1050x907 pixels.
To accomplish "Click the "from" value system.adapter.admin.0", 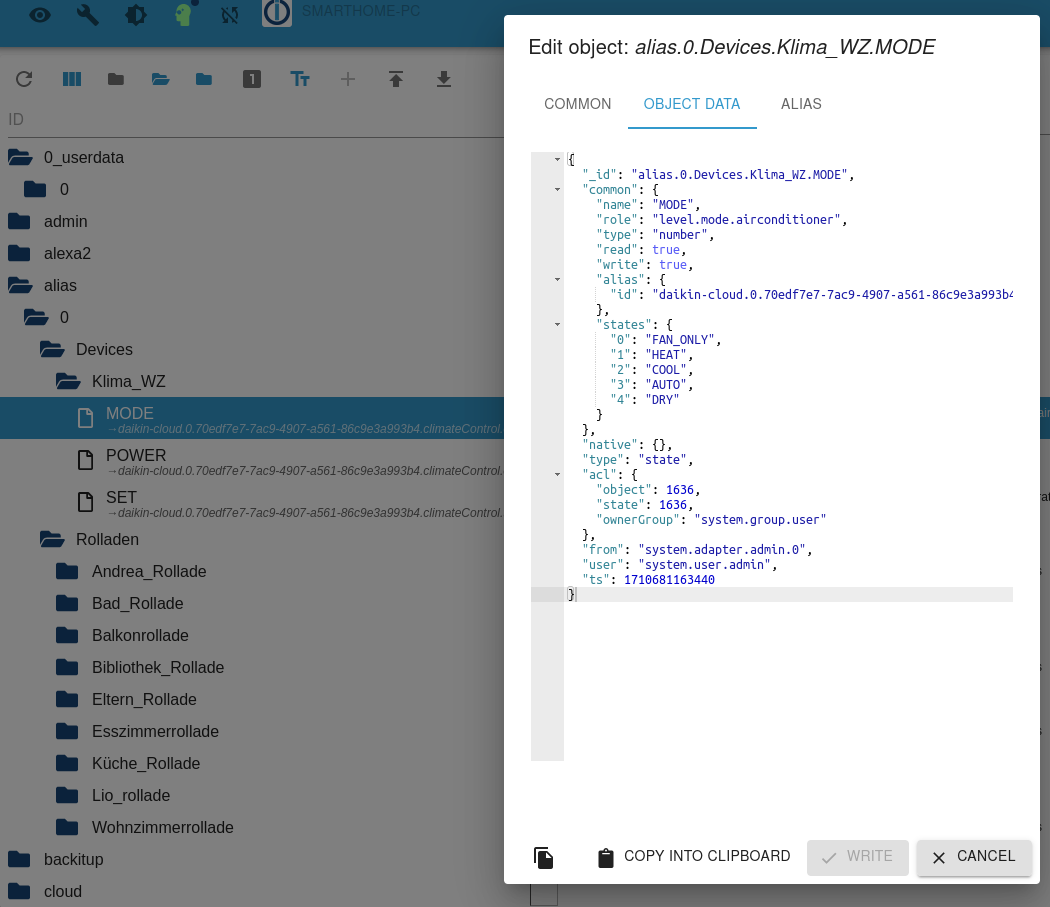I will [x=721, y=550].
